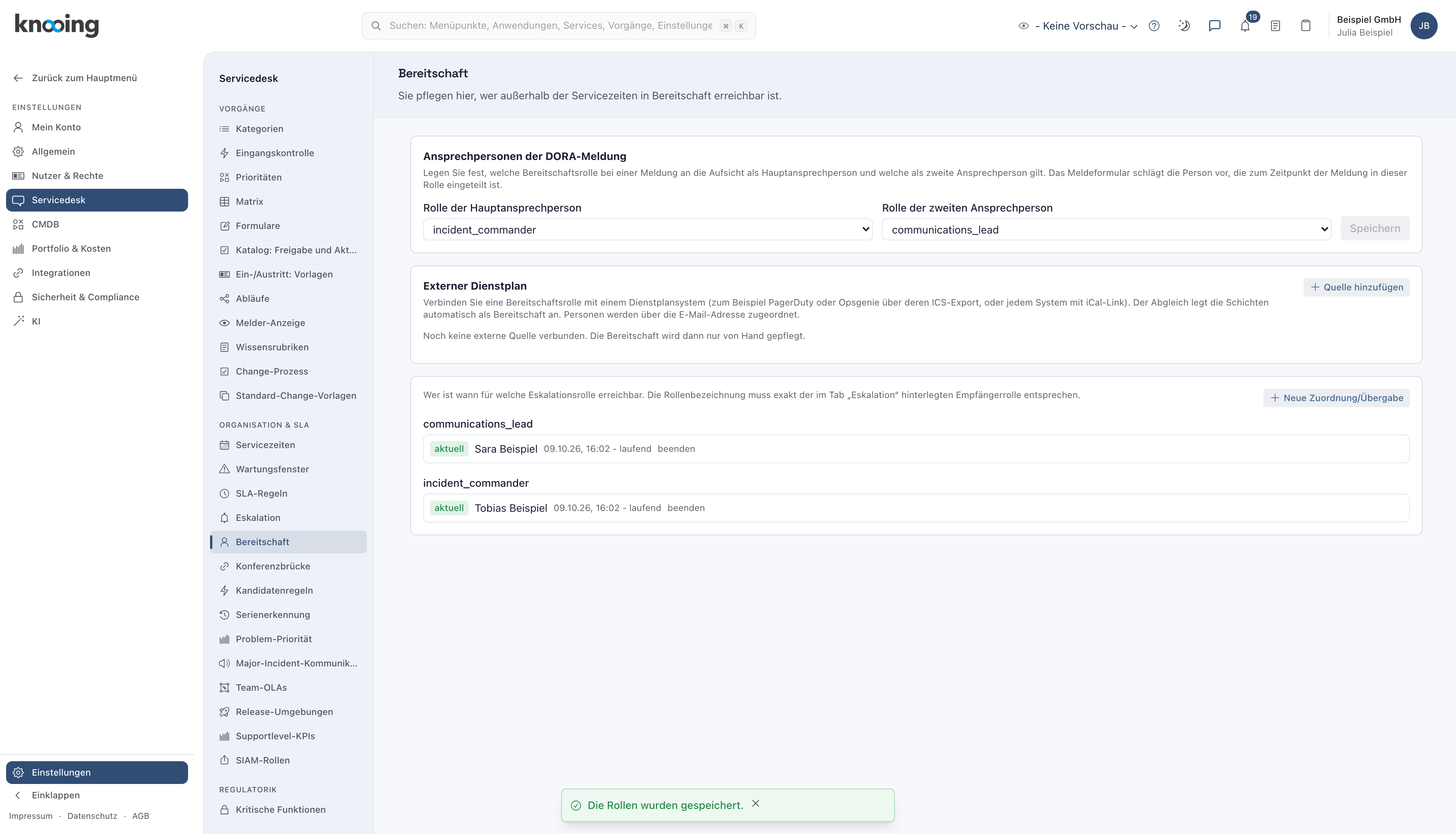Image resolution: width=1456 pixels, height=834 pixels.
Task: Click the back arrow to Hauptmenü
Action: click(18, 78)
